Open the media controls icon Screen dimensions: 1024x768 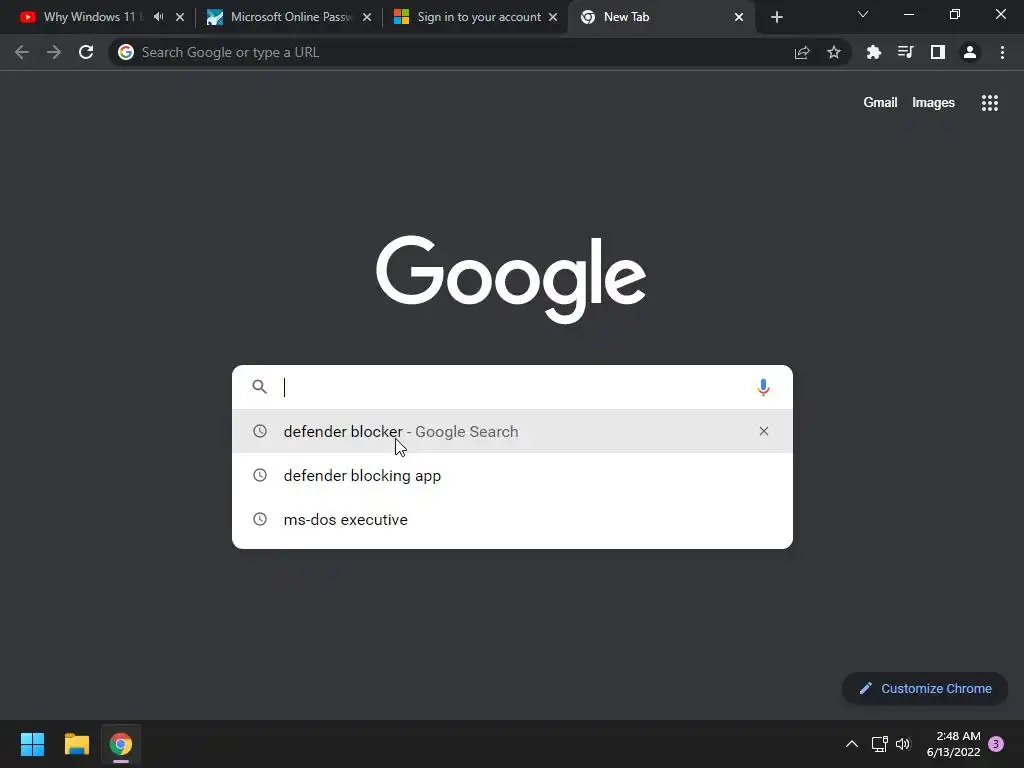click(905, 52)
